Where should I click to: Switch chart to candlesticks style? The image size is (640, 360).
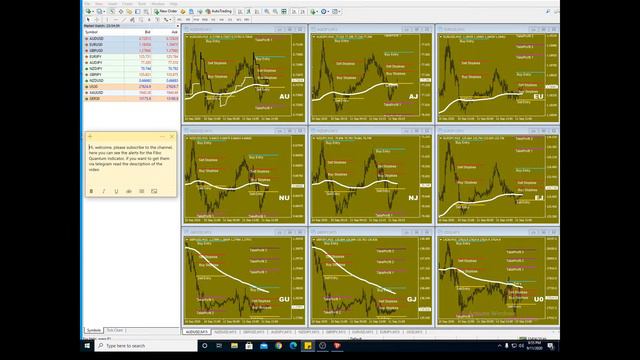(248, 11)
